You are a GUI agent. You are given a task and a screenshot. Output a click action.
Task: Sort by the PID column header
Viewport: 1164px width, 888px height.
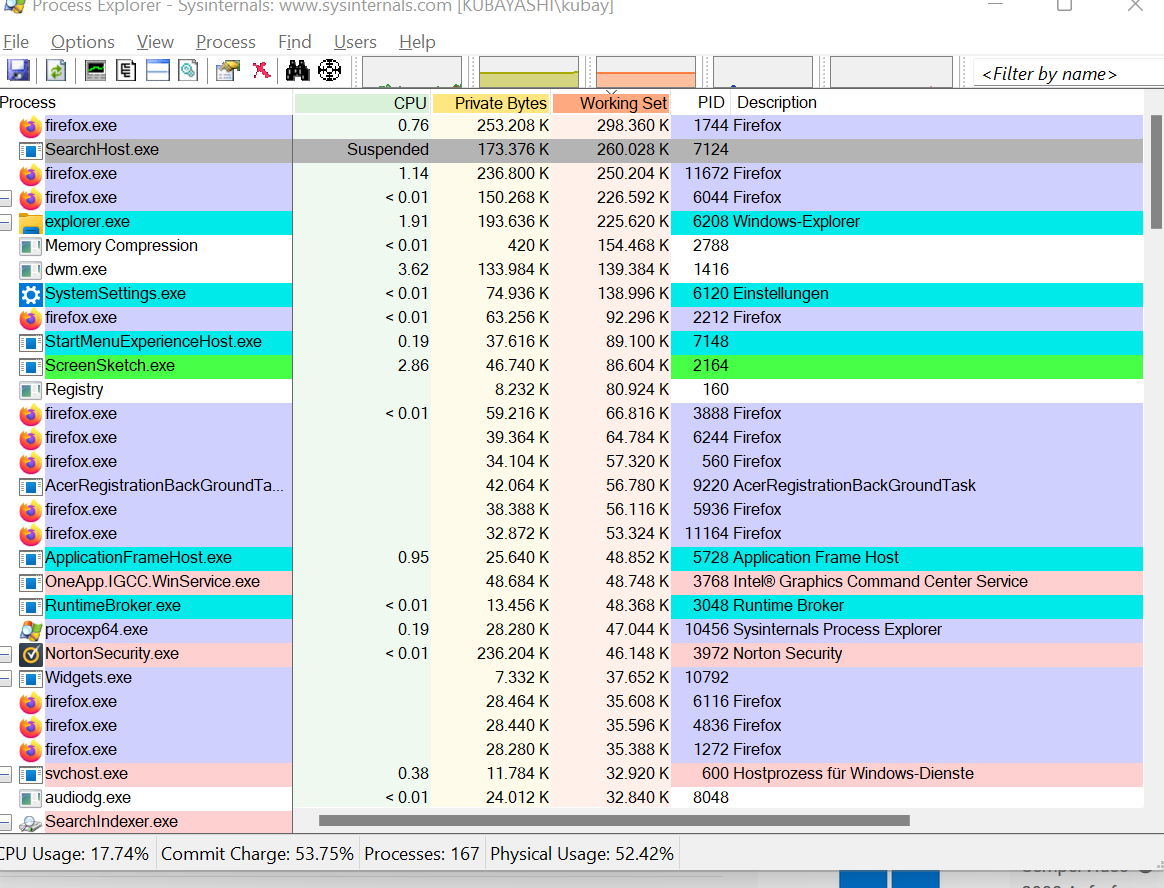point(701,103)
